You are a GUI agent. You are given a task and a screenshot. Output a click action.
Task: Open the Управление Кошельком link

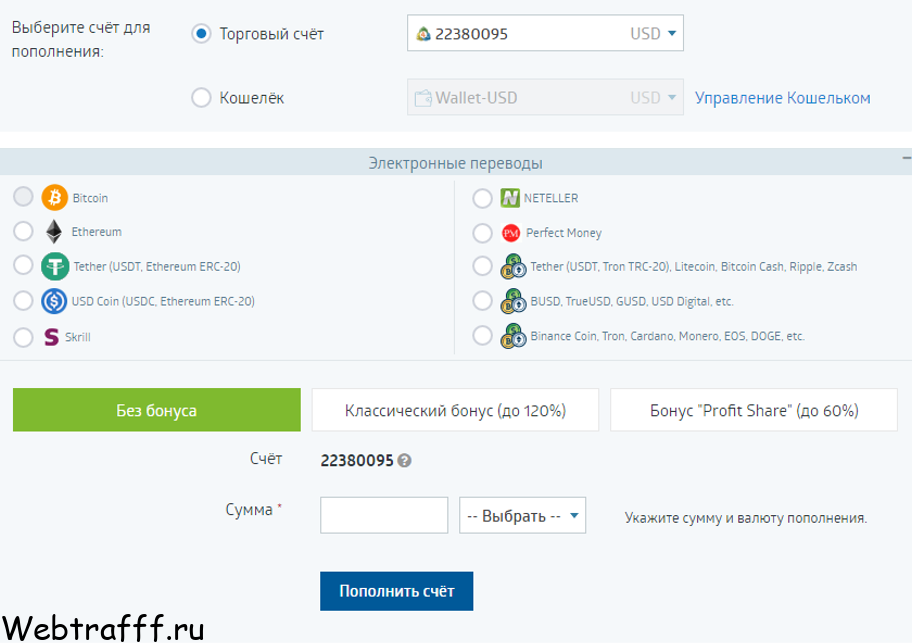pyautogui.click(x=782, y=98)
